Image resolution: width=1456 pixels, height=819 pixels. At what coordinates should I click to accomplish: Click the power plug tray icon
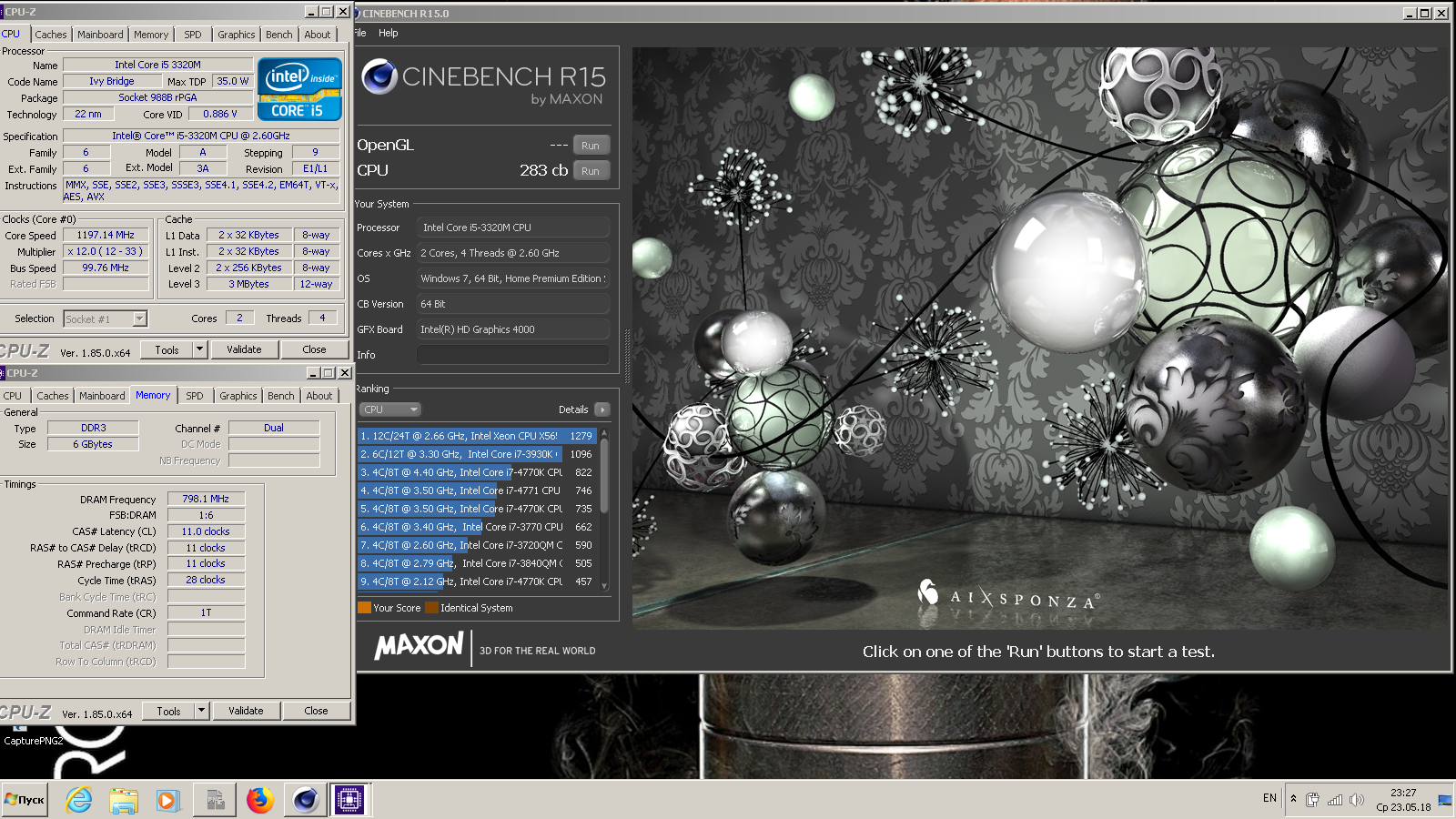coord(1312,800)
